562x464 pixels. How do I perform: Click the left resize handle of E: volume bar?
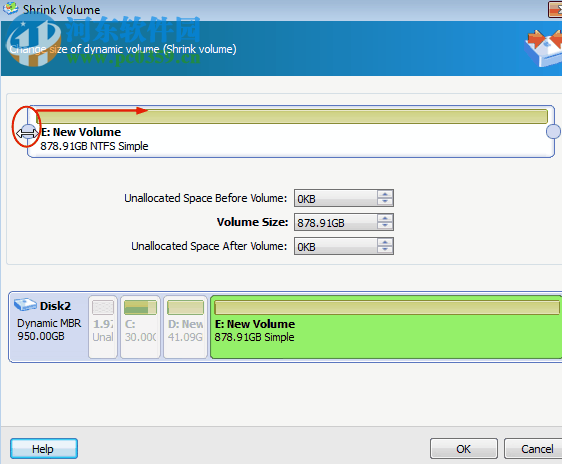[x=28, y=131]
